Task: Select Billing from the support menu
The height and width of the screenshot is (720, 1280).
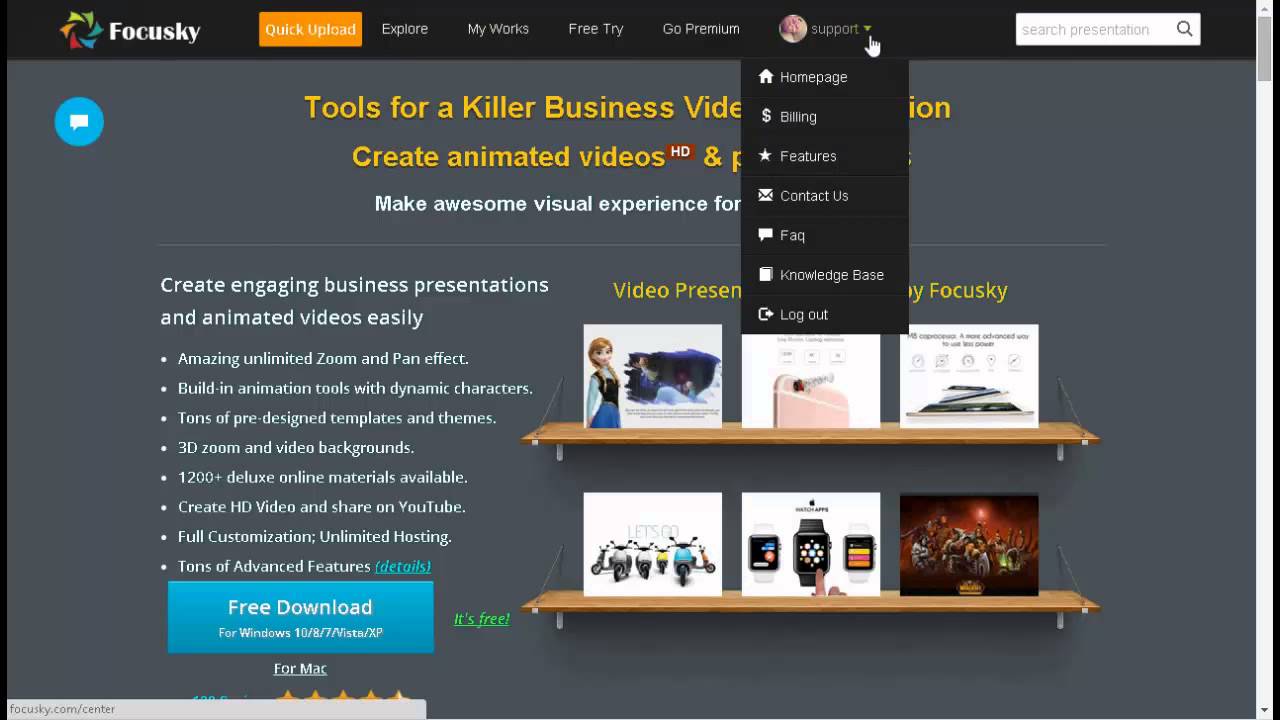Action: coord(824,116)
